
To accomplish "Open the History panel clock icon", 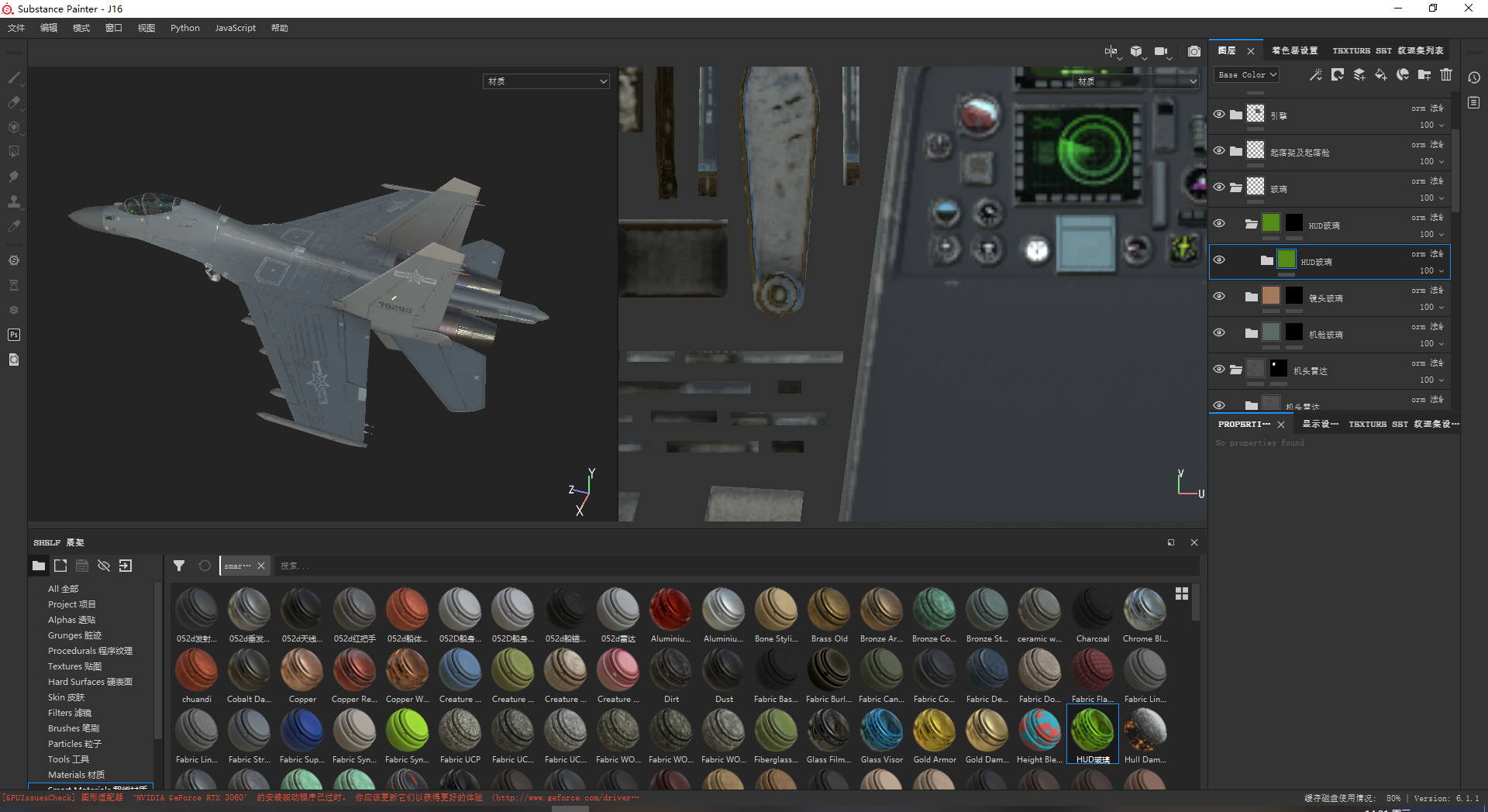I will point(1474,77).
